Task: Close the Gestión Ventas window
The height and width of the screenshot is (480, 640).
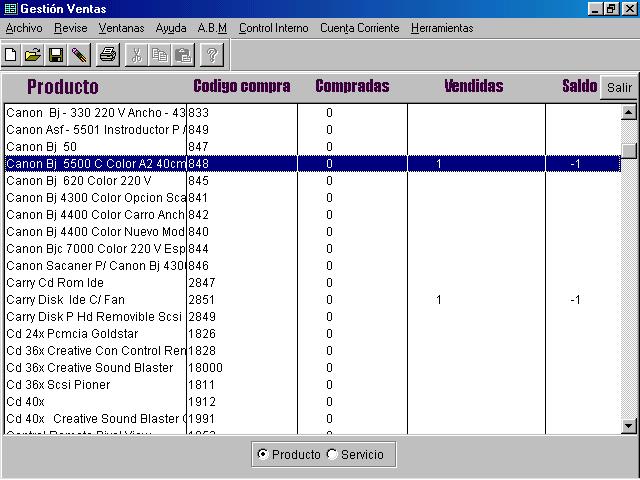Action: (x=629, y=9)
